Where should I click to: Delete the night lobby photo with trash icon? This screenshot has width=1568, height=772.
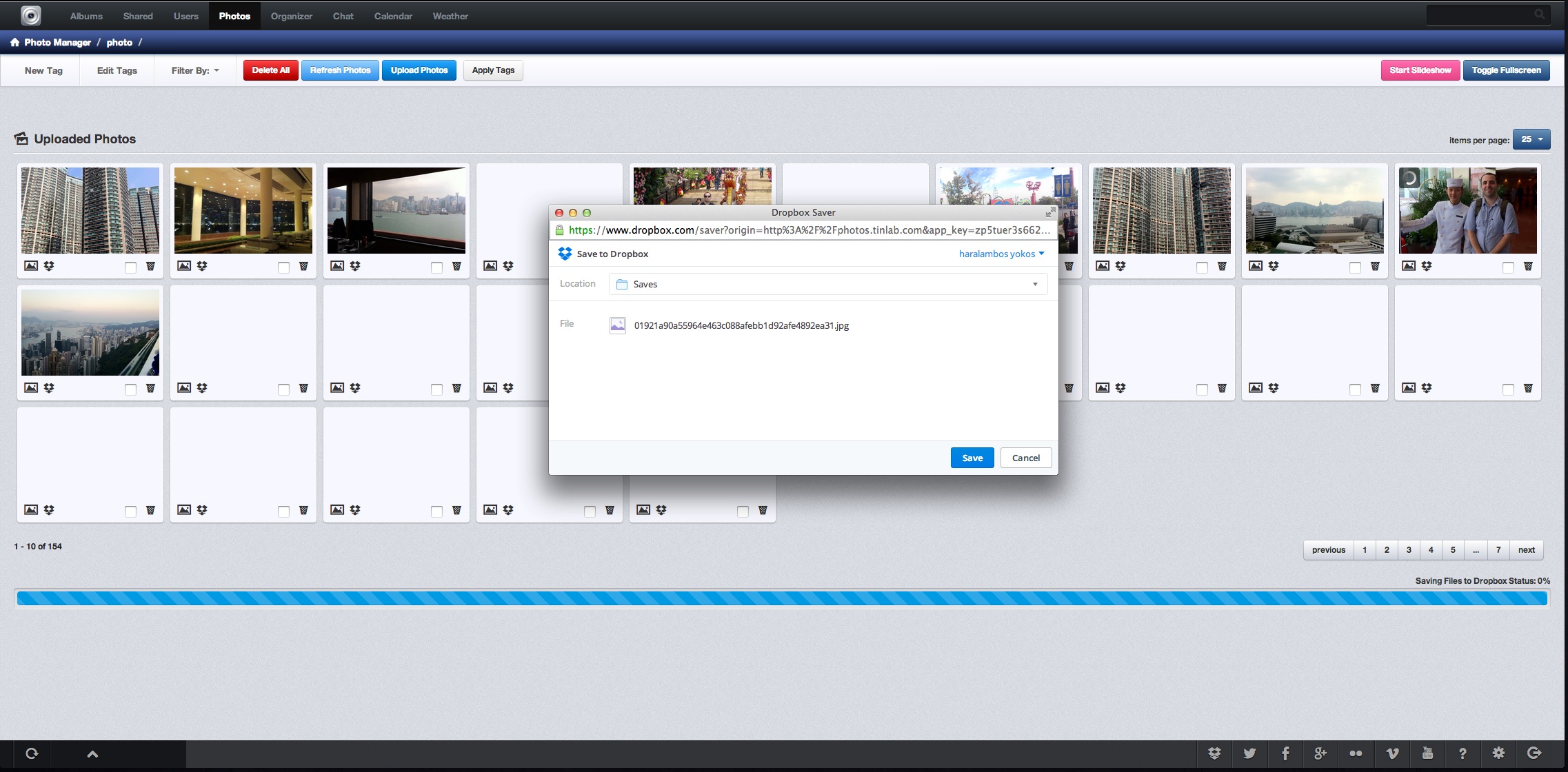303,266
